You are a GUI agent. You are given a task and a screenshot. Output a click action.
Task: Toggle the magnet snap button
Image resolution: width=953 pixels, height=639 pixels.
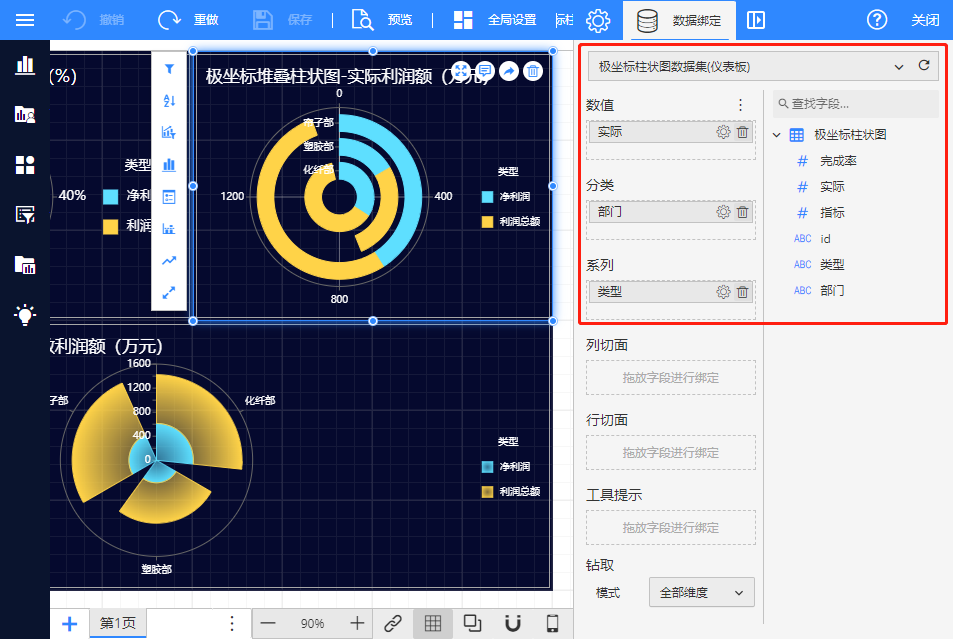tap(513, 623)
